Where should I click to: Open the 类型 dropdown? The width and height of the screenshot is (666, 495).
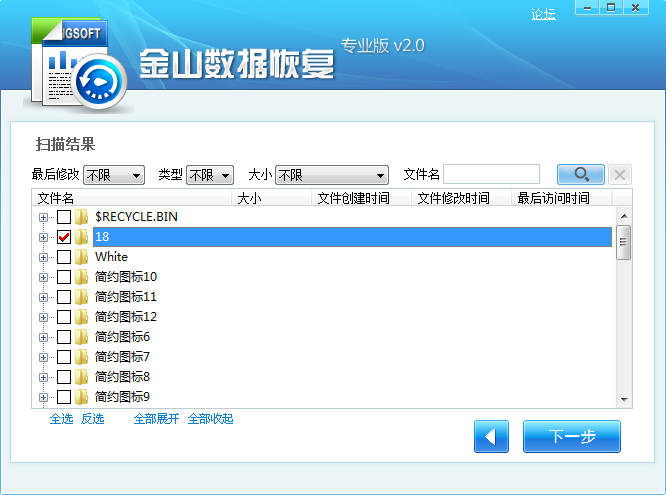pos(210,175)
